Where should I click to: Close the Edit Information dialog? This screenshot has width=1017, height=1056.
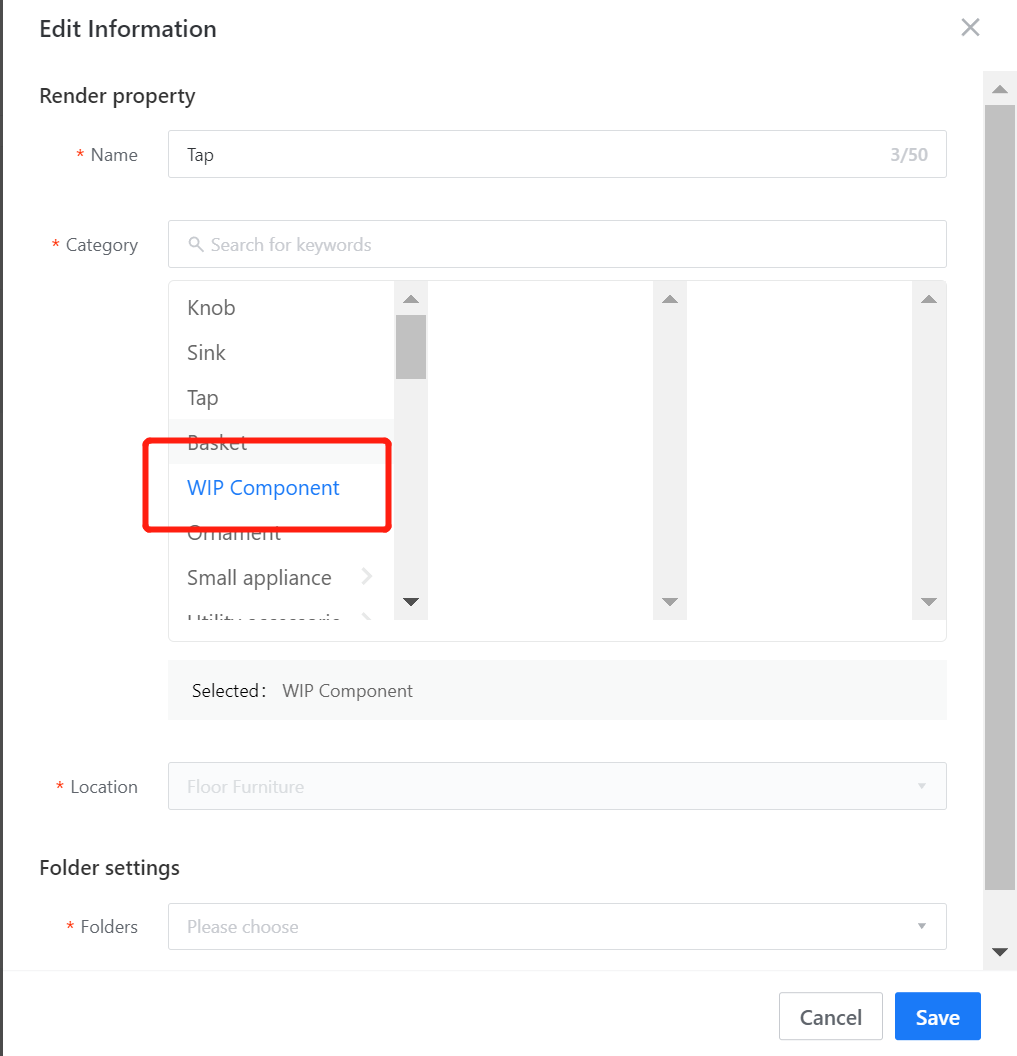(x=970, y=28)
